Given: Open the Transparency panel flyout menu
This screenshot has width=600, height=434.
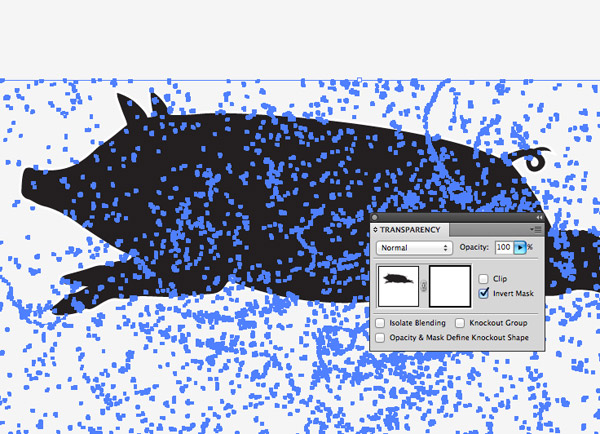Looking at the screenshot, I should click(537, 230).
